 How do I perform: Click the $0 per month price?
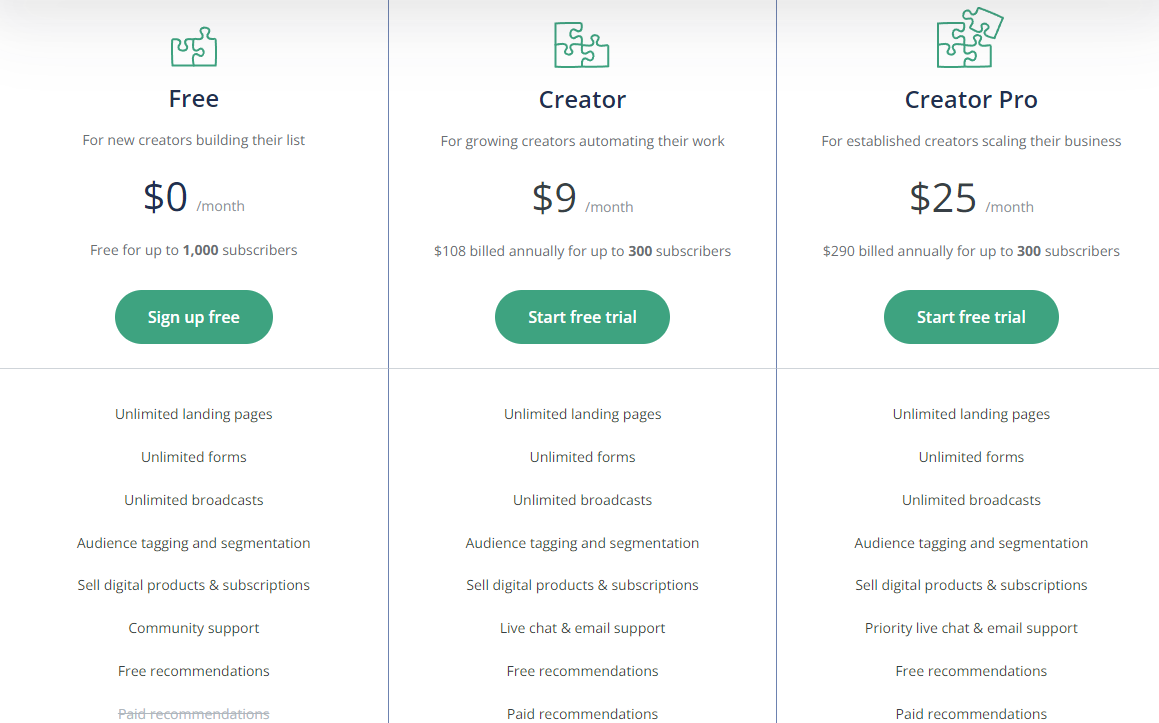(194, 197)
